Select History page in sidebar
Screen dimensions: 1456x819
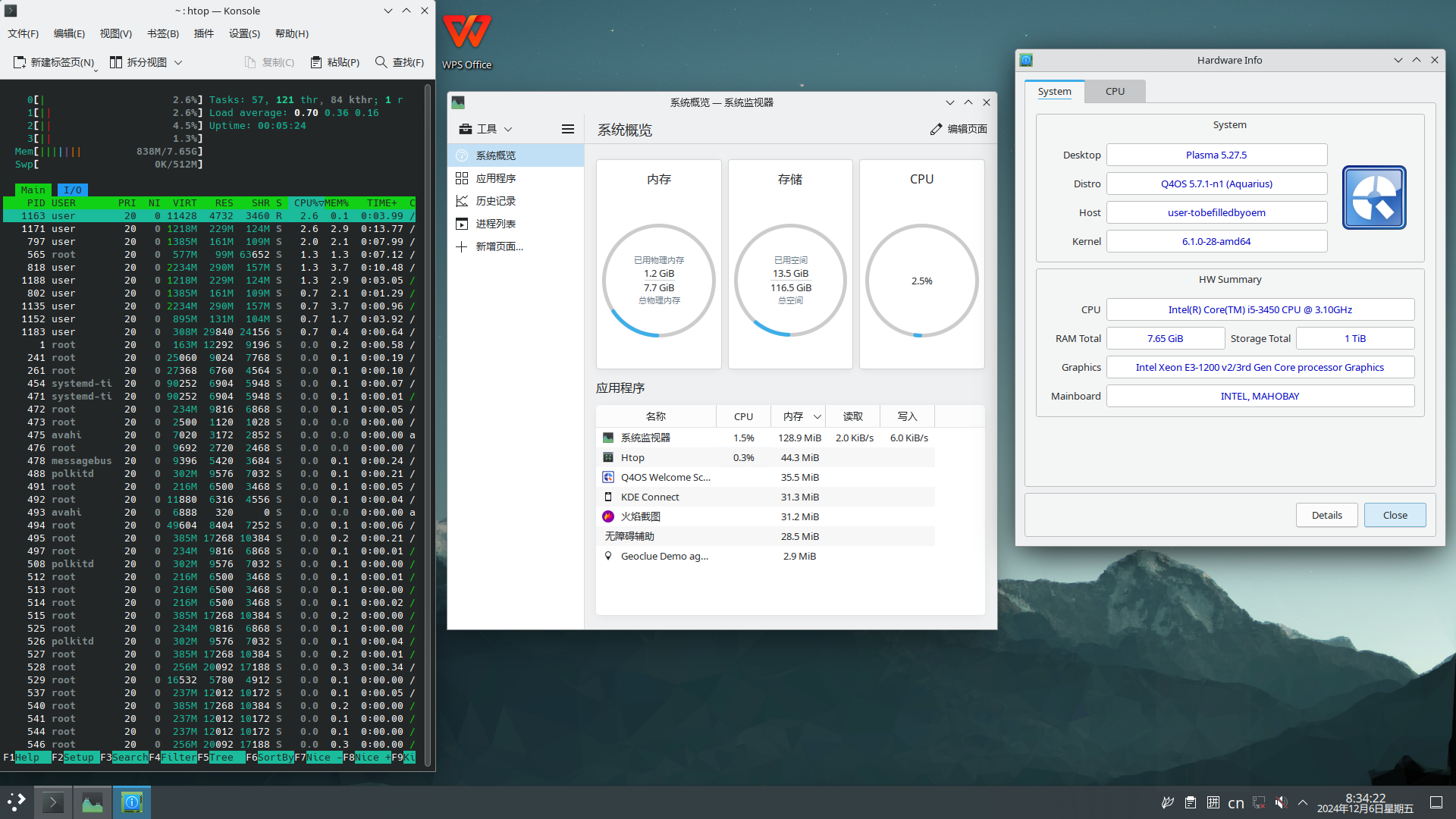tap(516, 201)
